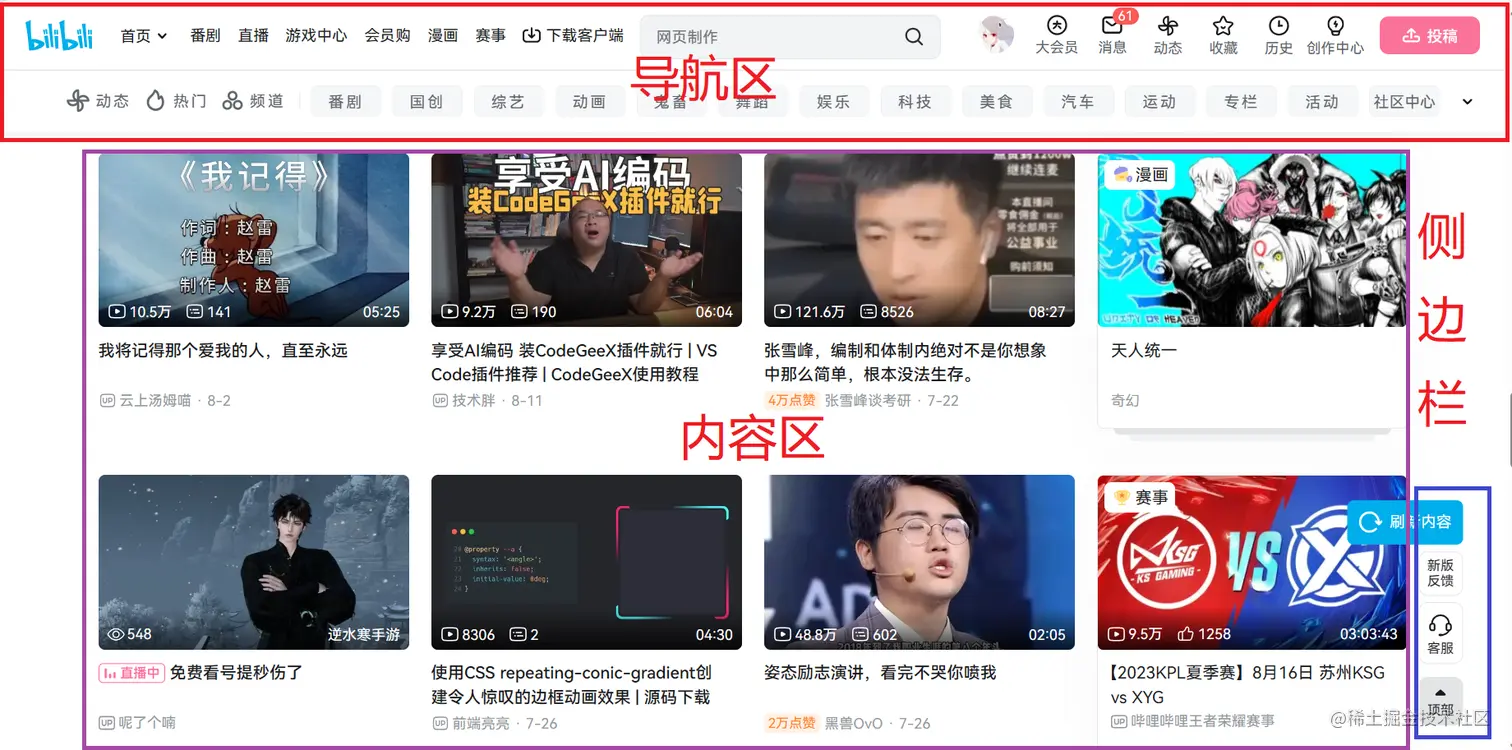
Task: Expand more categories with the chevron
Action: click(x=1466, y=100)
